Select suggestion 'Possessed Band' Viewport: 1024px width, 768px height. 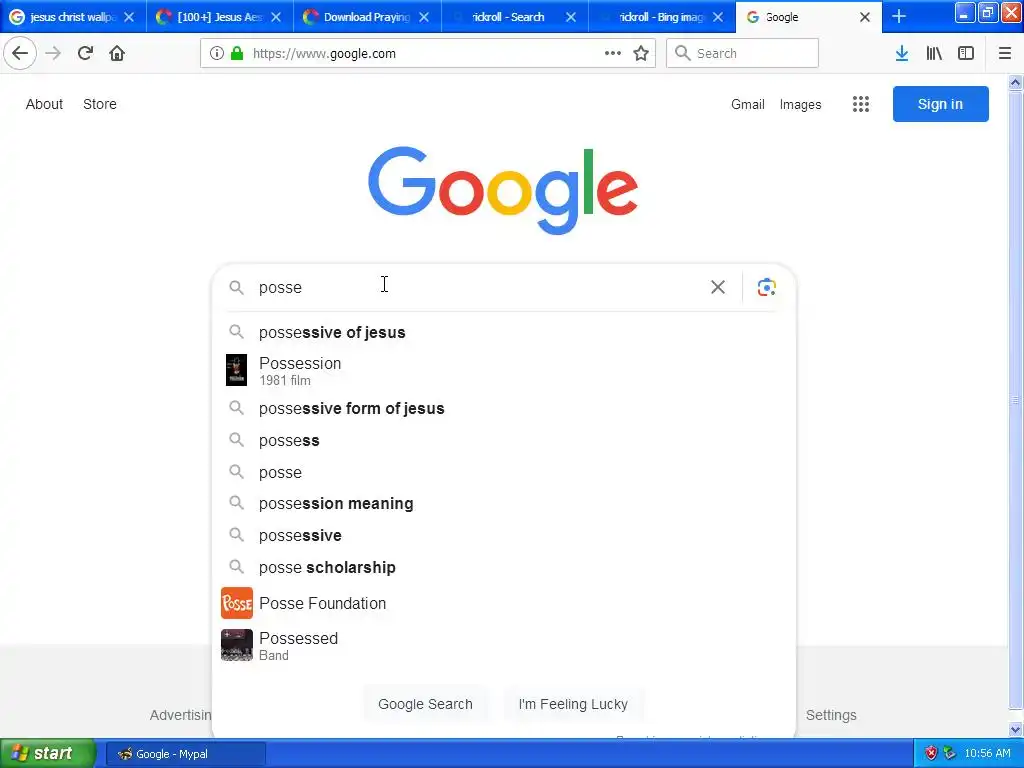[504, 645]
